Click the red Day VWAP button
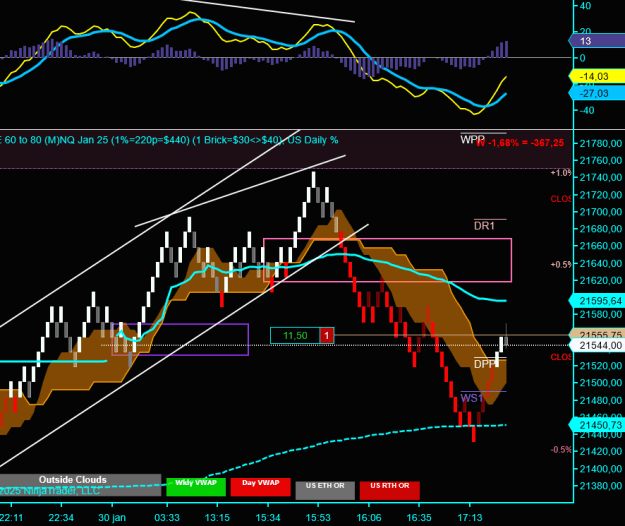The image size is (625, 526). [x=261, y=487]
